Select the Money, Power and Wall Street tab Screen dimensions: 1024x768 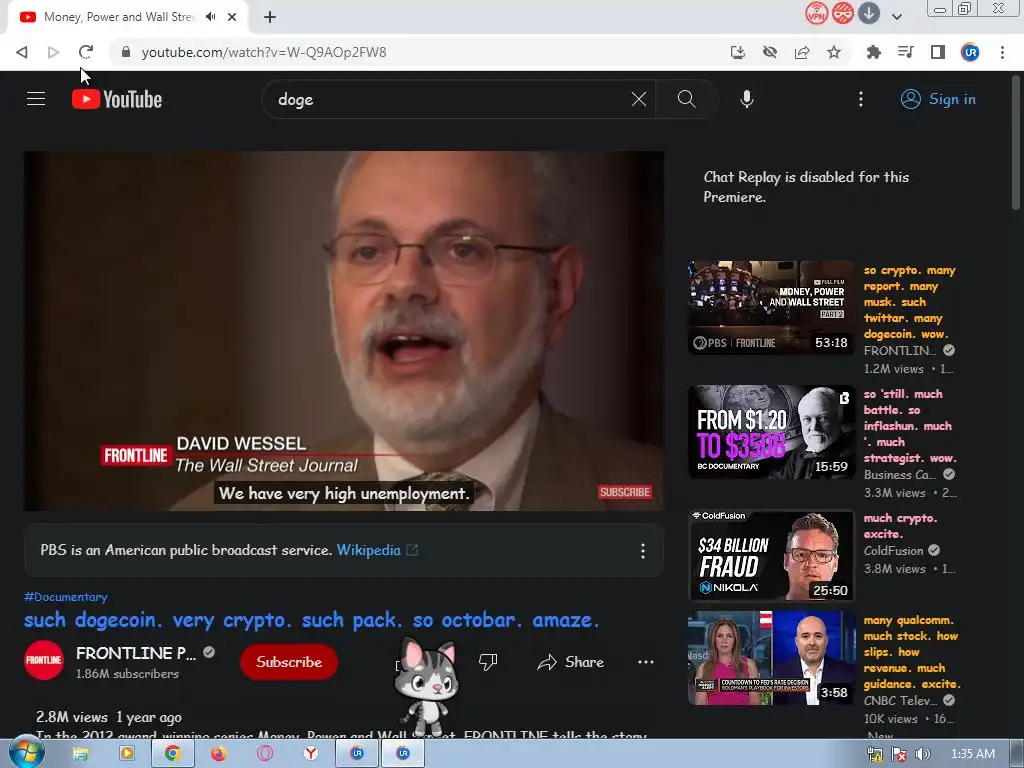tap(118, 17)
